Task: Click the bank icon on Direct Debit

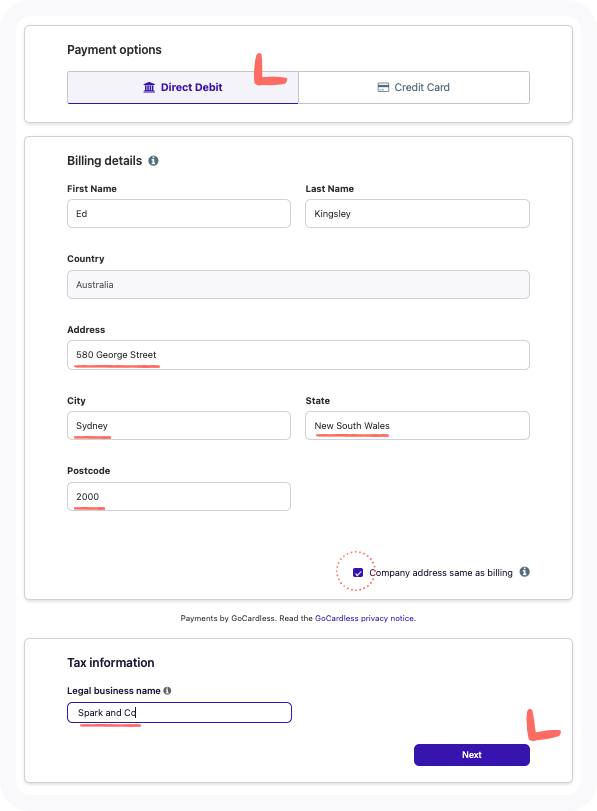Action: pos(149,87)
